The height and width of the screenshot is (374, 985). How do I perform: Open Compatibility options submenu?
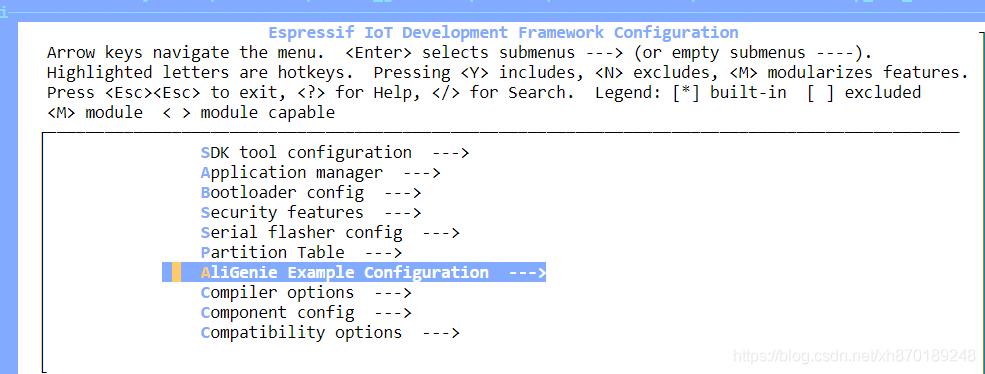tap(330, 333)
